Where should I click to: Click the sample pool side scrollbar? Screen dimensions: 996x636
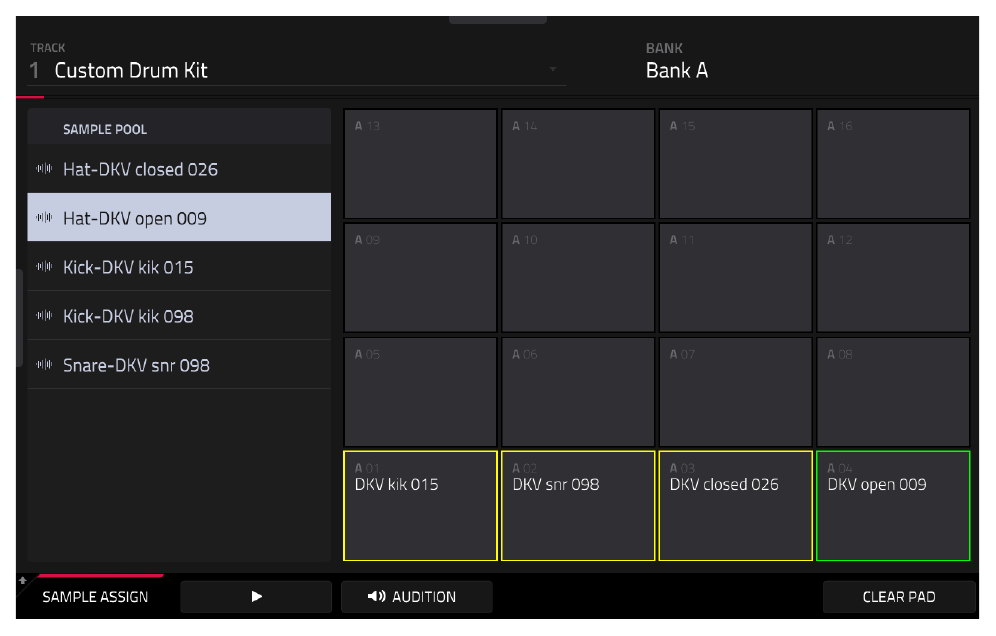pyautogui.click(x=20, y=318)
